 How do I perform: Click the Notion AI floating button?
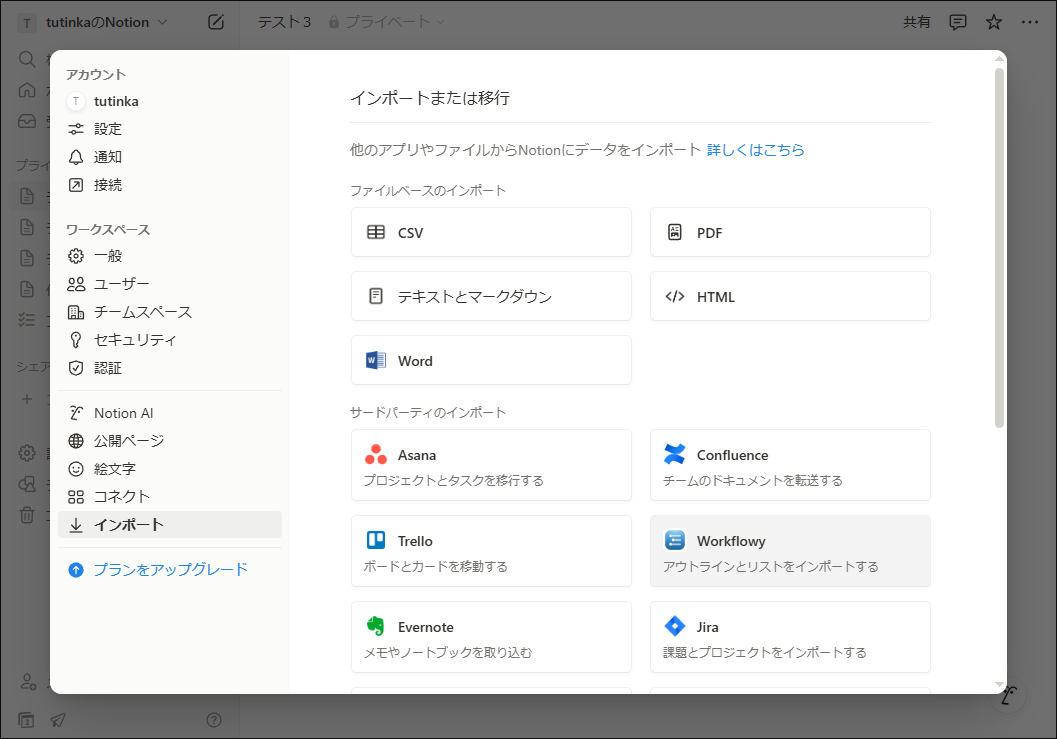coord(1008,695)
